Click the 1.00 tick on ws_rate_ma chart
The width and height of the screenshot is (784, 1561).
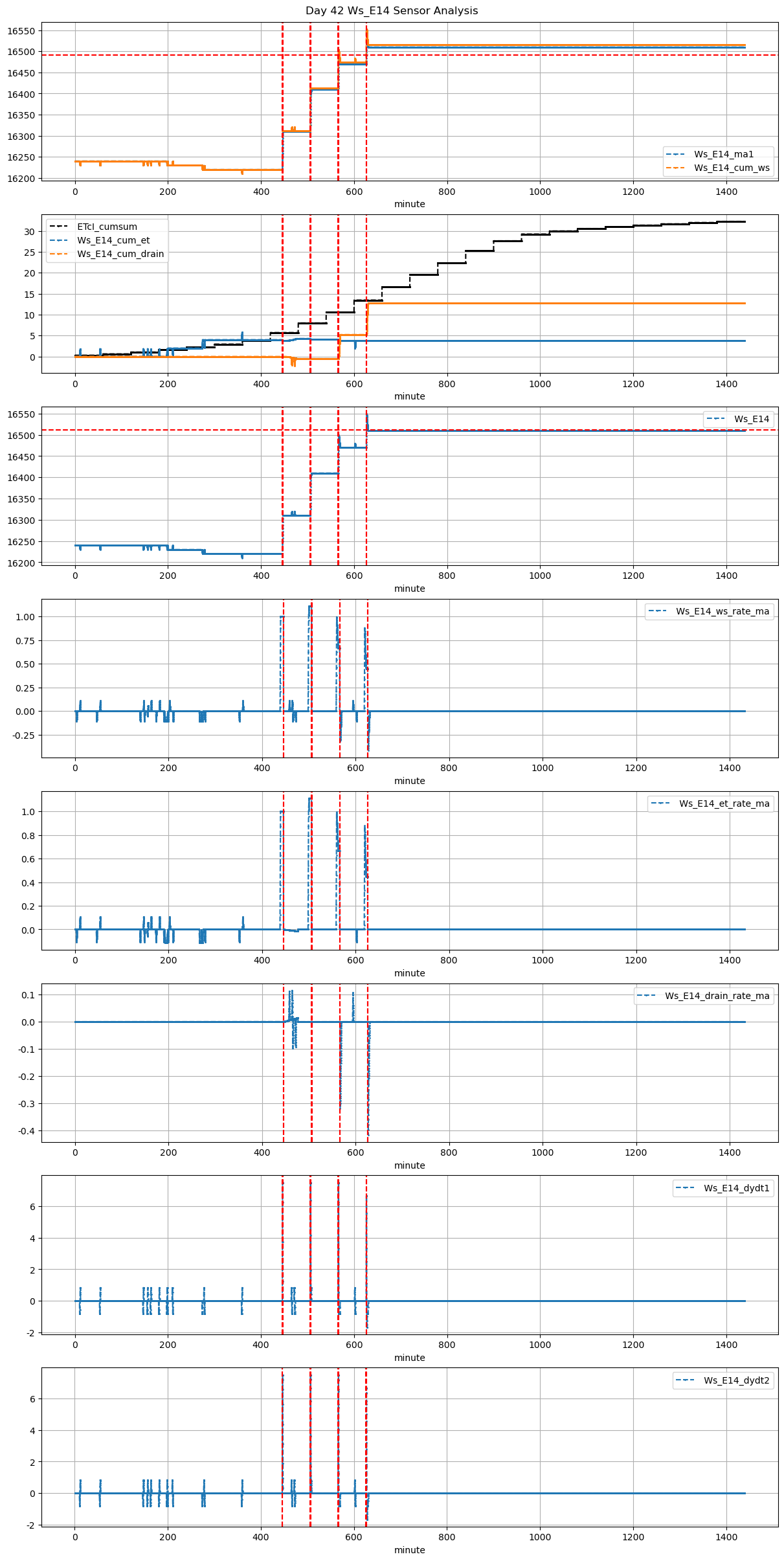pos(24,617)
